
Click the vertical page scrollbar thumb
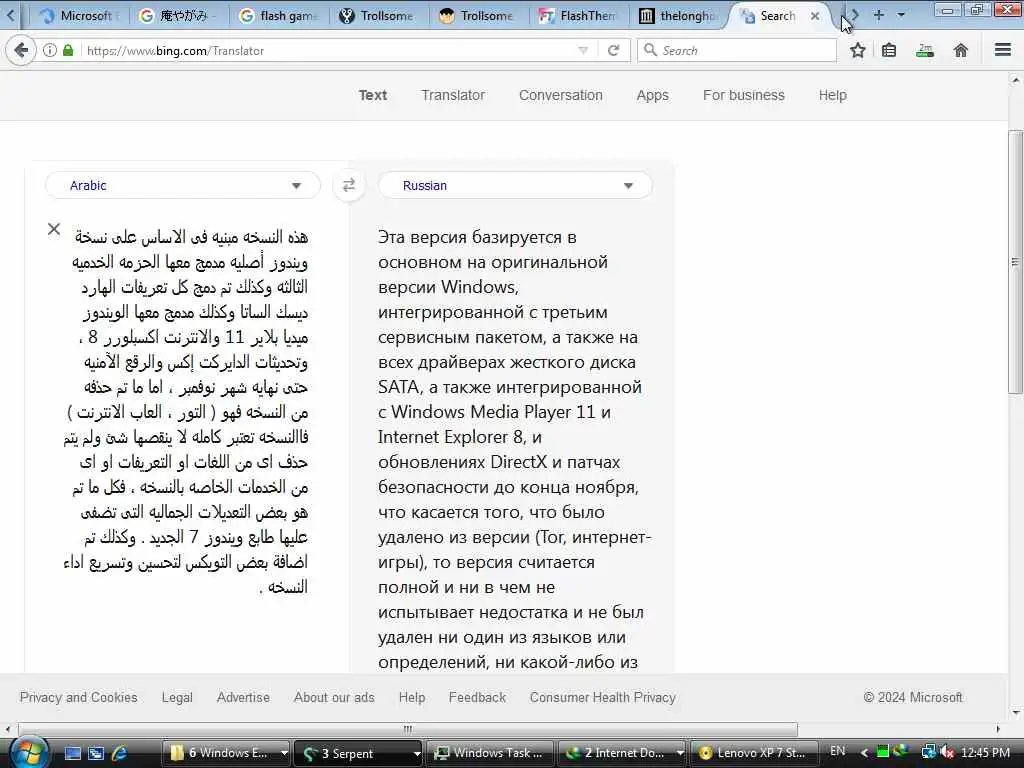coord(1016,261)
